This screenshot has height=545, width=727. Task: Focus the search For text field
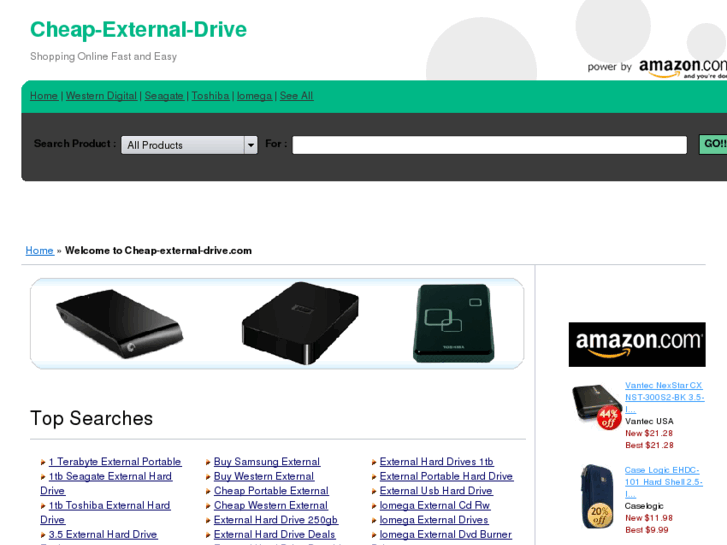[489, 145]
